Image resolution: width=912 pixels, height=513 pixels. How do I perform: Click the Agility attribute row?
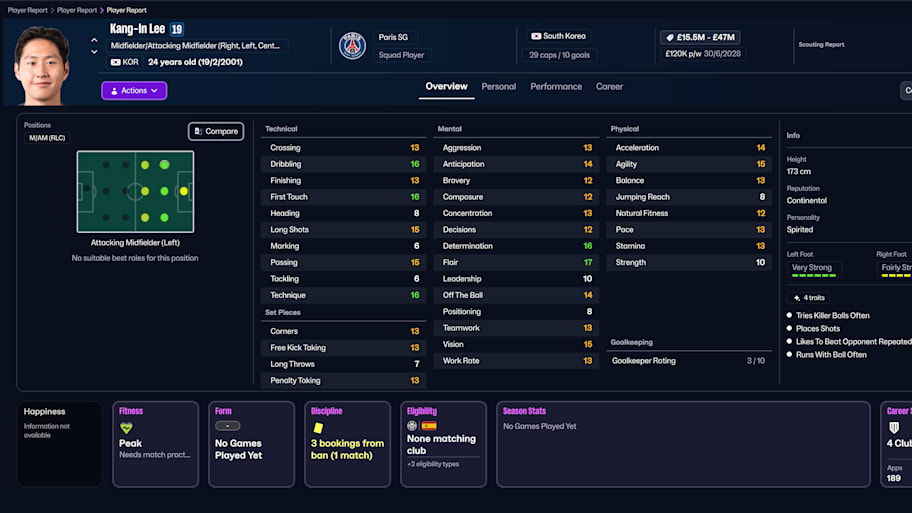click(689, 164)
